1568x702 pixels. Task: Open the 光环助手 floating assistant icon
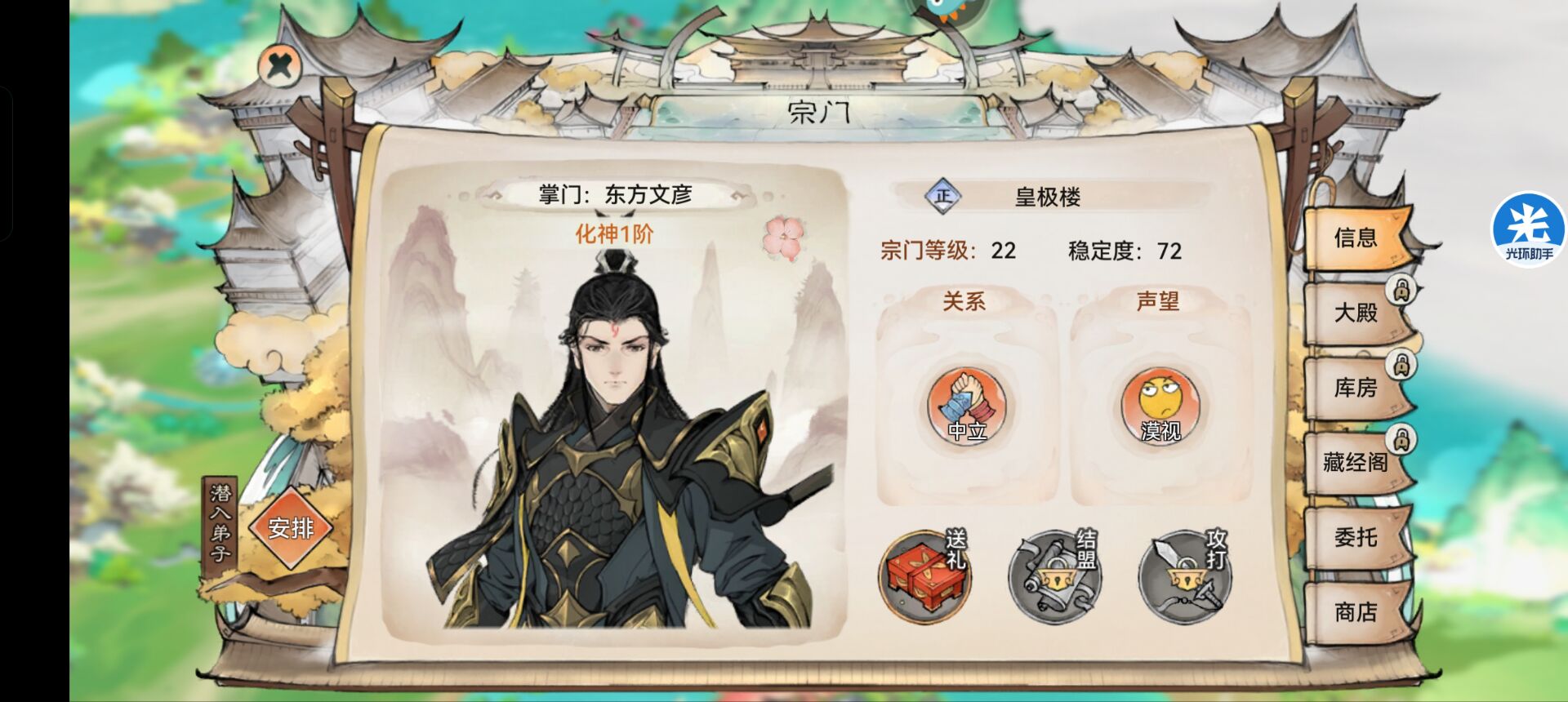[x=1529, y=230]
